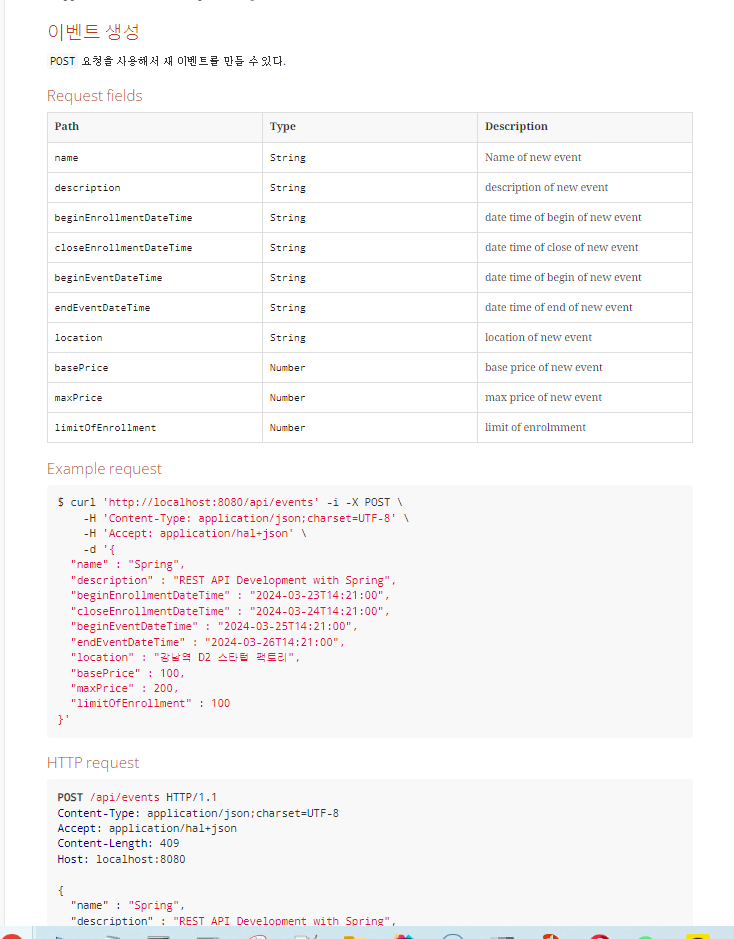The width and height of the screenshot is (734, 939).
Task: Click the Content-Type header line in curl
Action: 247,518
